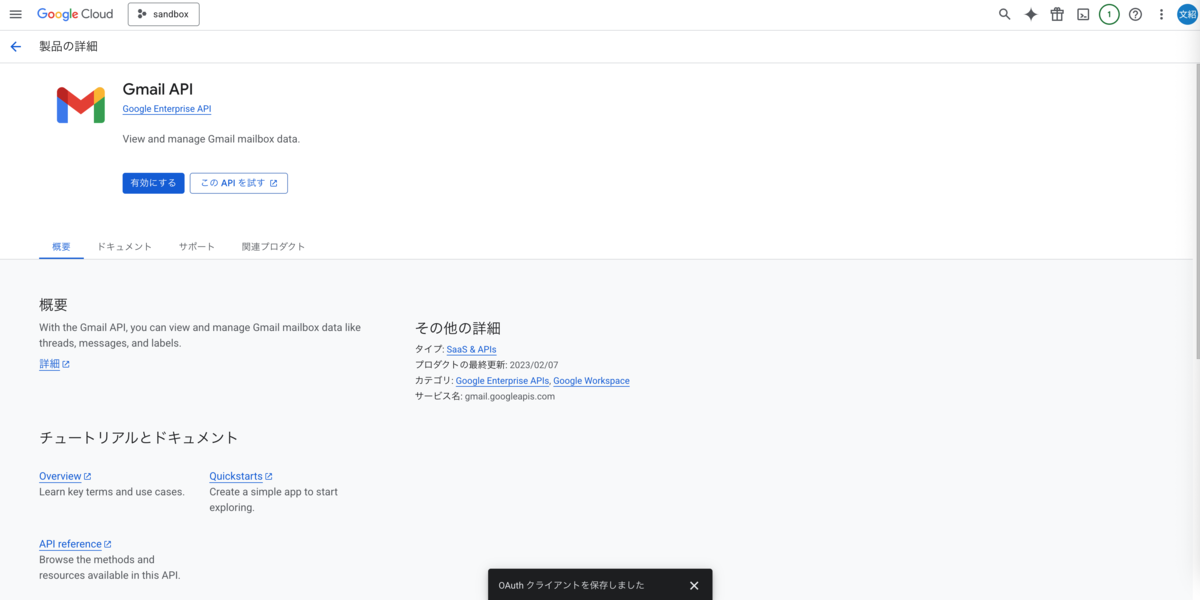The width and height of the screenshot is (1200, 600).
Task: Click the 製品の詳細 page header text
Action: pos(68,47)
